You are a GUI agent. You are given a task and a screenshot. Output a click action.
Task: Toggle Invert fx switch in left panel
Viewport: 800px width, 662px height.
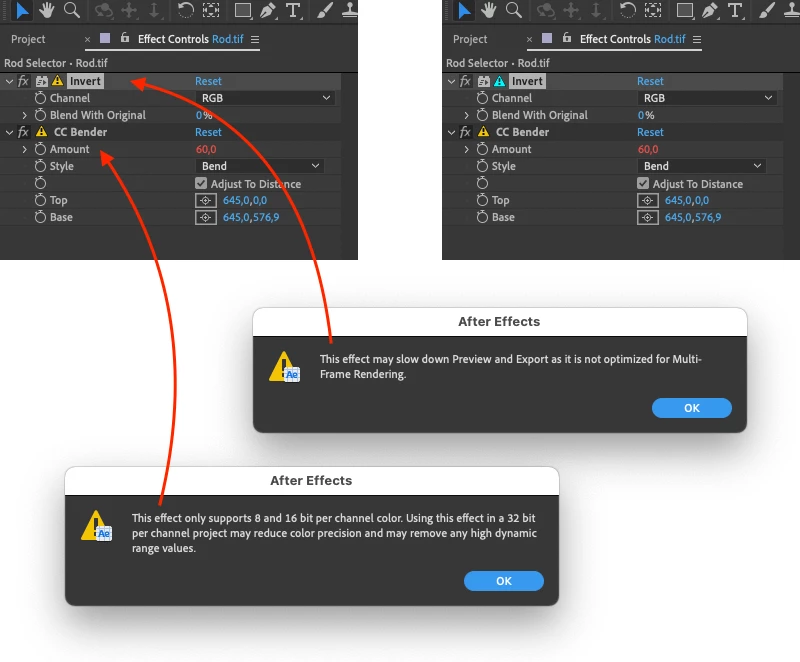23,81
